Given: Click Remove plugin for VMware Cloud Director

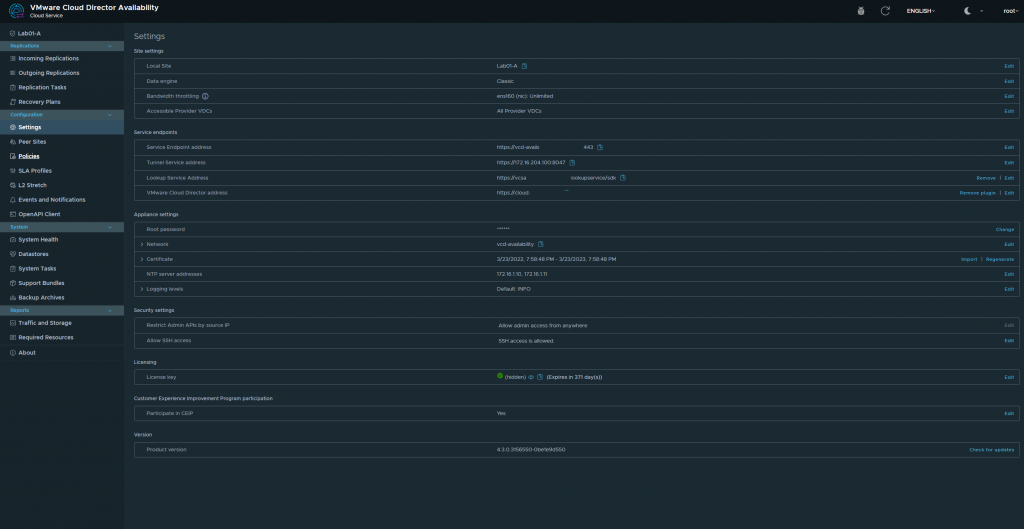Looking at the screenshot, I should pyautogui.click(x=978, y=193).
